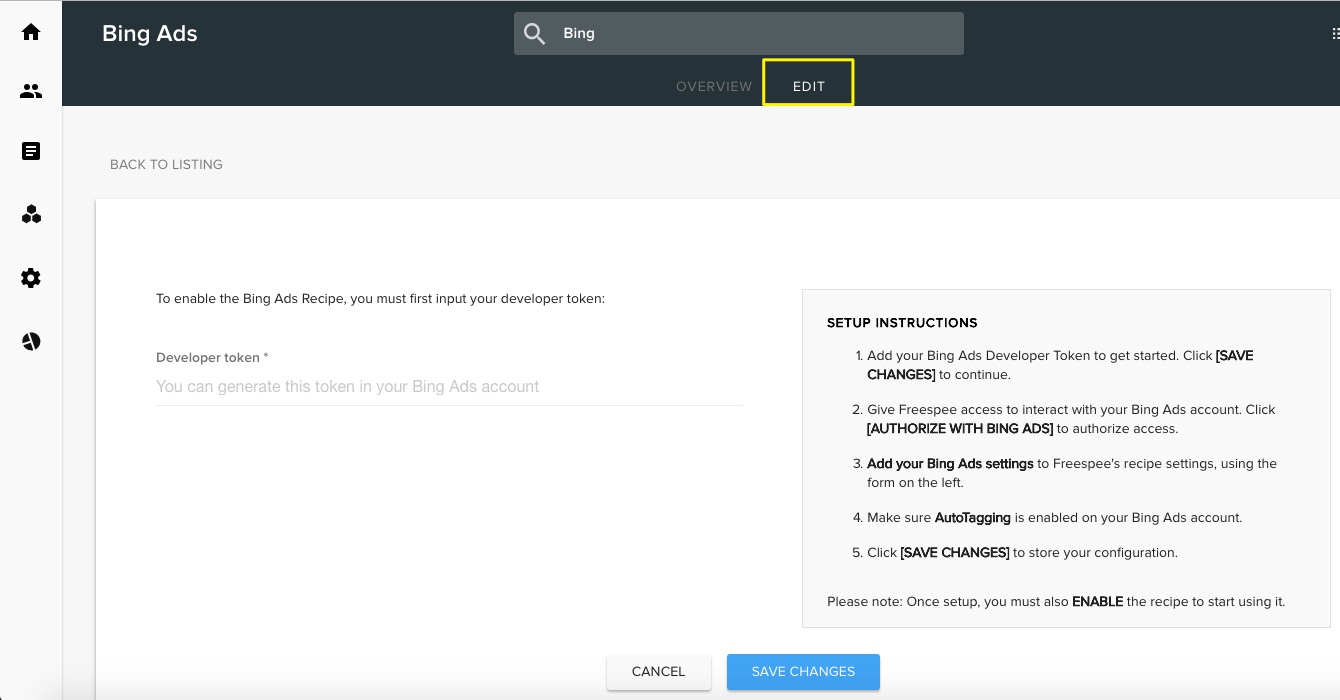
Task: Click the Setup Instructions heading
Action: click(x=902, y=323)
